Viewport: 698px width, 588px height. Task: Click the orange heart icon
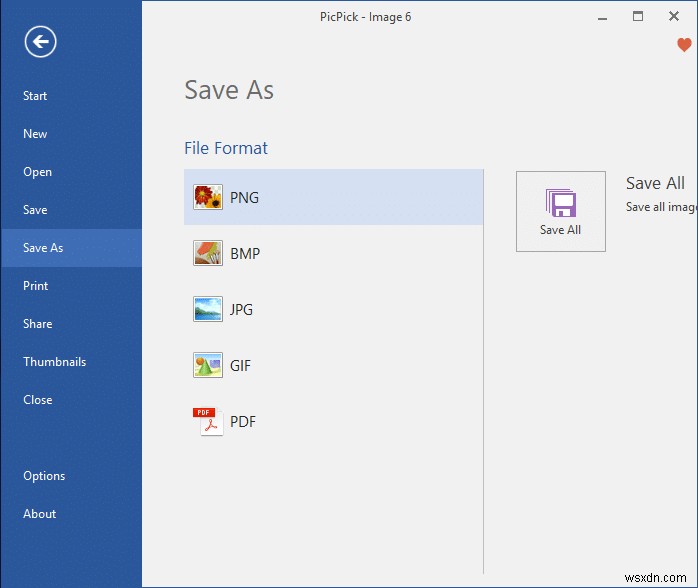[x=684, y=45]
